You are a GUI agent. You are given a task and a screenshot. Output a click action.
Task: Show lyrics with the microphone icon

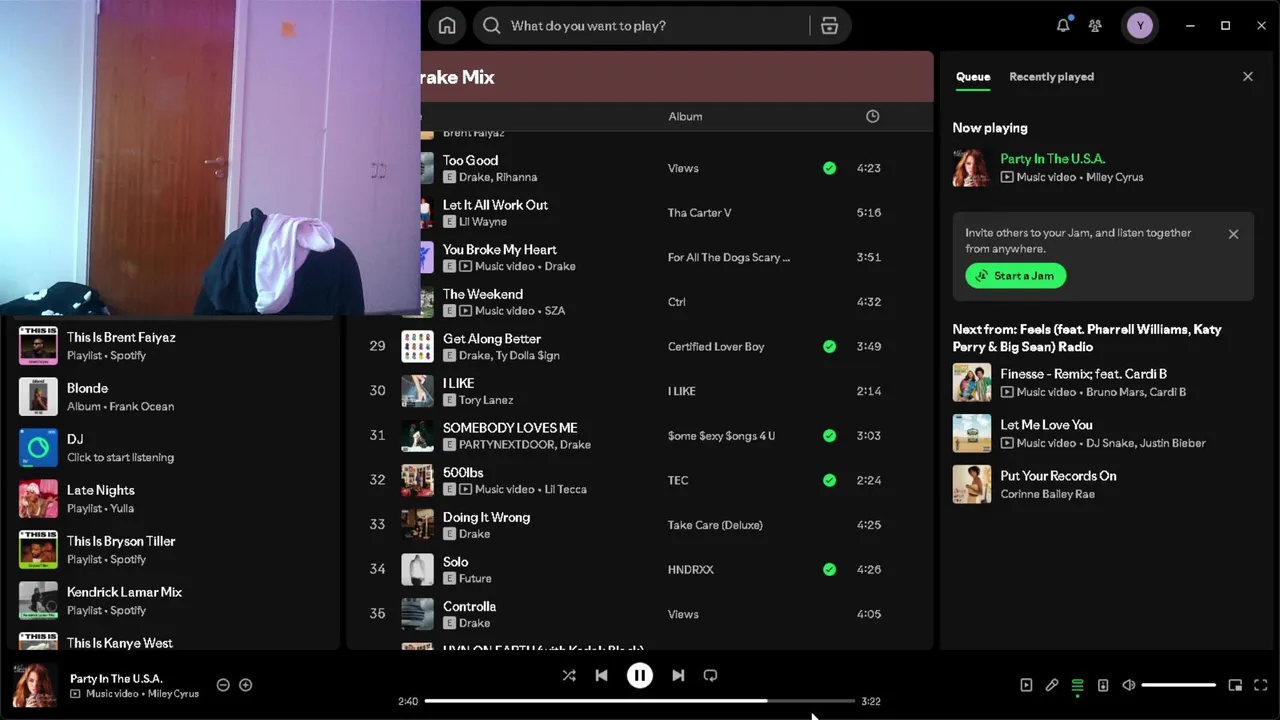[x=1052, y=685]
